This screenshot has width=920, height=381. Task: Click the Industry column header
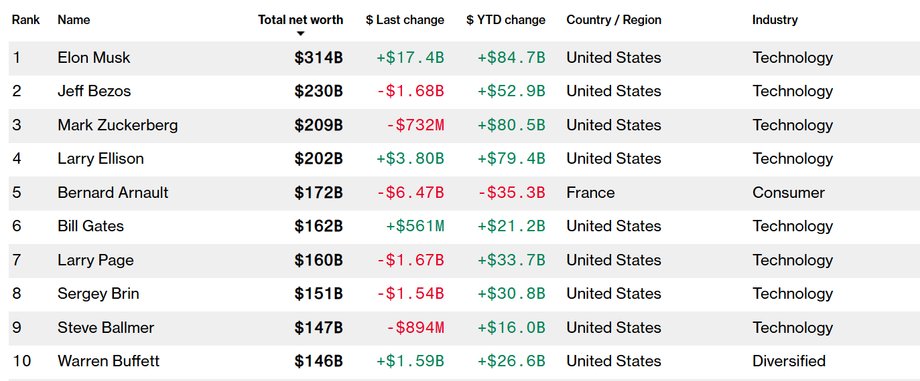point(775,20)
